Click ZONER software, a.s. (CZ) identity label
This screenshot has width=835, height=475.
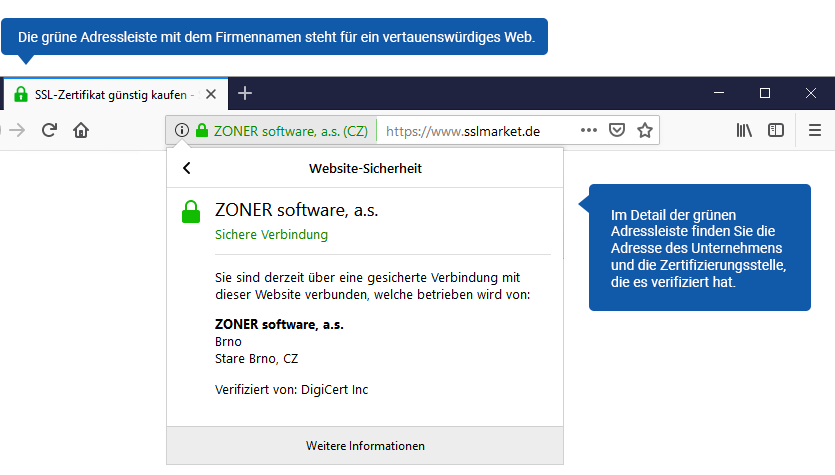click(x=291, y=131)
